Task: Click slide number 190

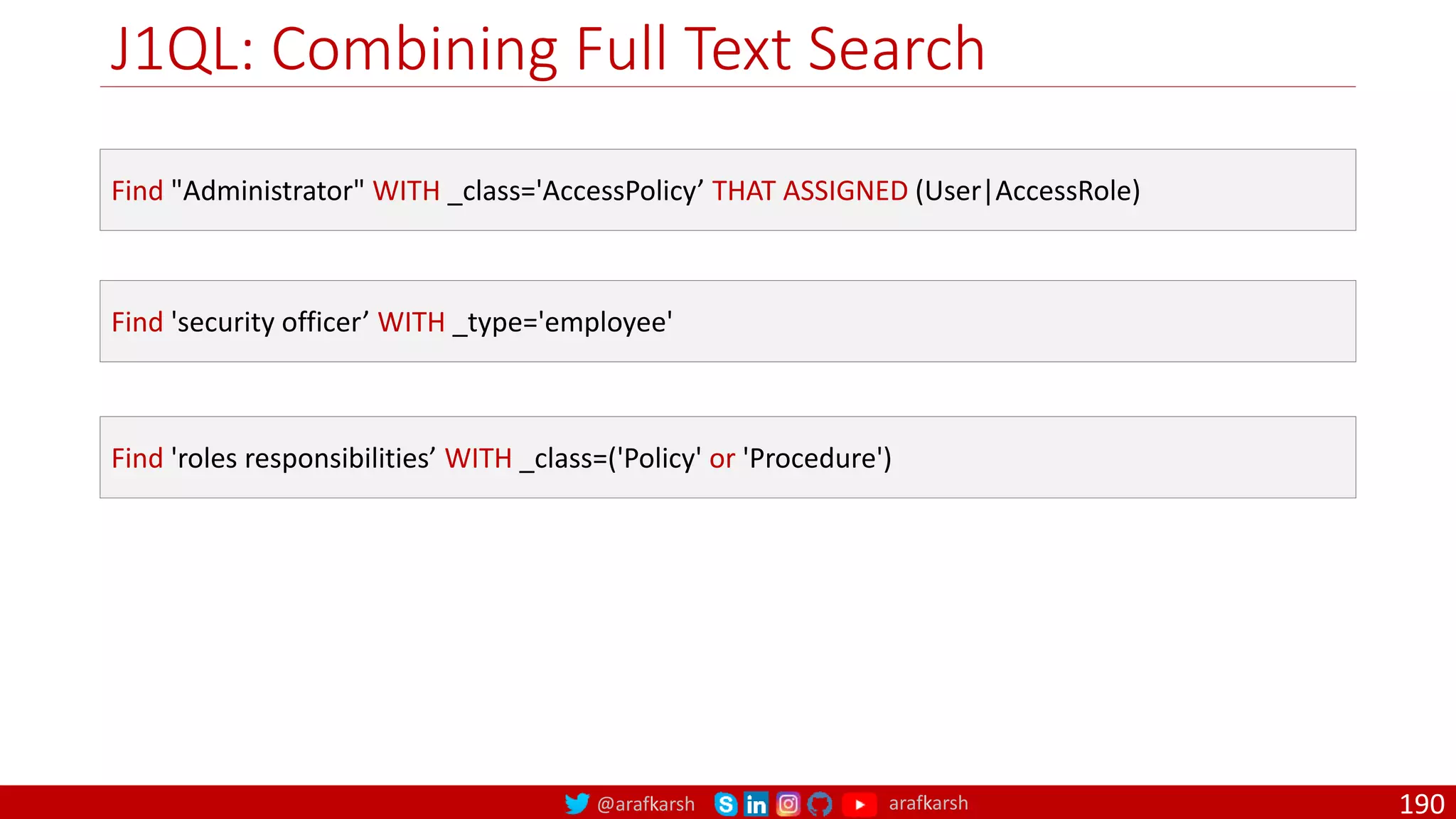Action: click(1421, 804)
